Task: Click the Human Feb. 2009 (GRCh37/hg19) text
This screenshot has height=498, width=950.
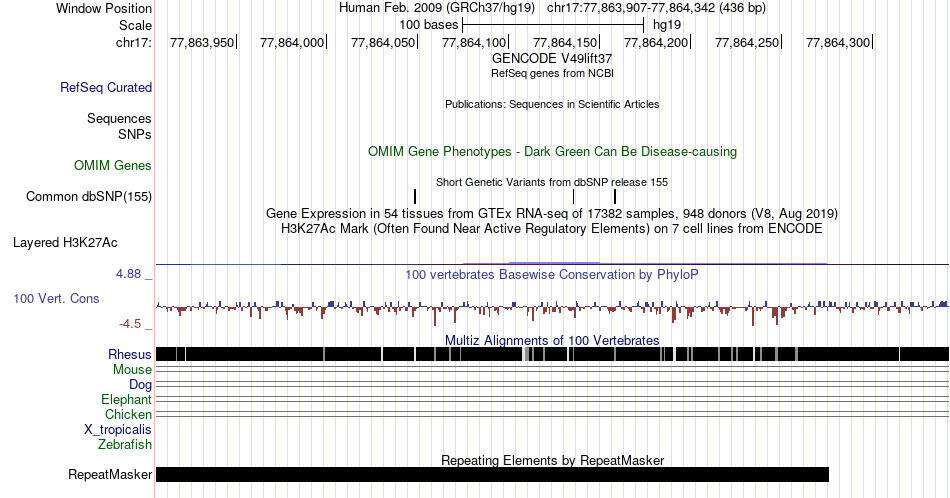Action: click(x=437, y=8)
